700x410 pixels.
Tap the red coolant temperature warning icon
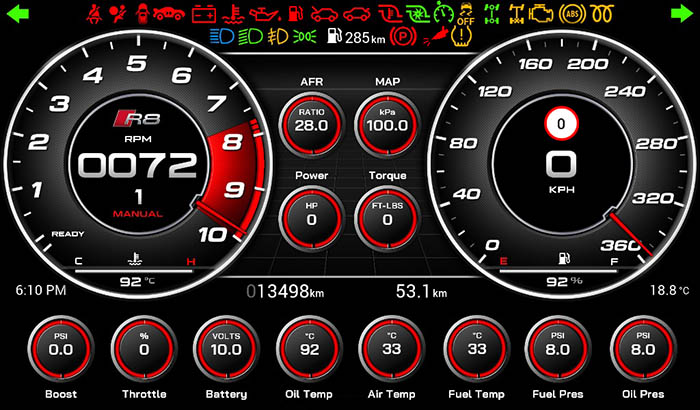pos(232,14)
